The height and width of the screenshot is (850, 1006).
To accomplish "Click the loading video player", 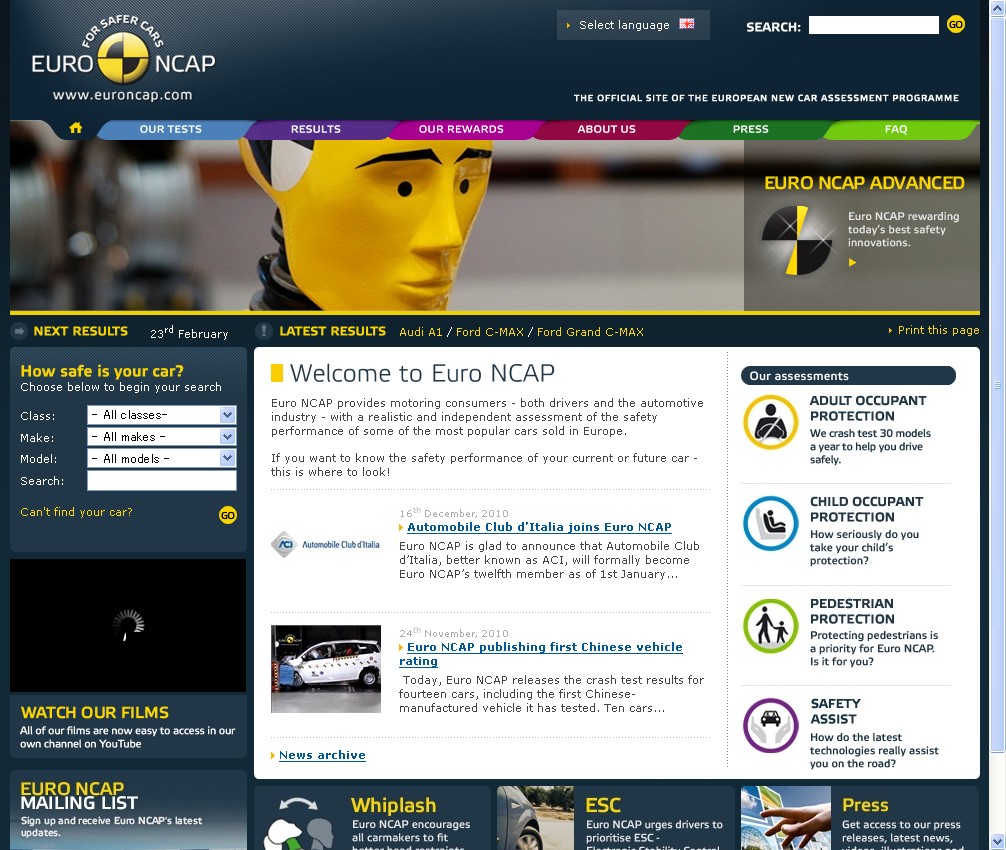I will 128,625.
